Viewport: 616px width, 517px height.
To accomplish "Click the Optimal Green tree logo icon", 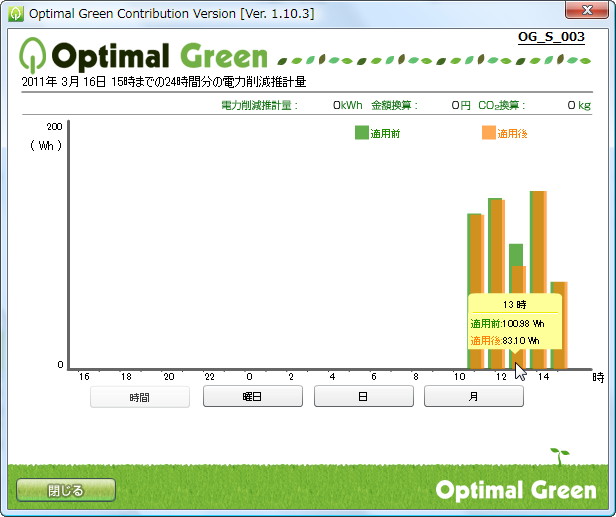I will (33, 55).
